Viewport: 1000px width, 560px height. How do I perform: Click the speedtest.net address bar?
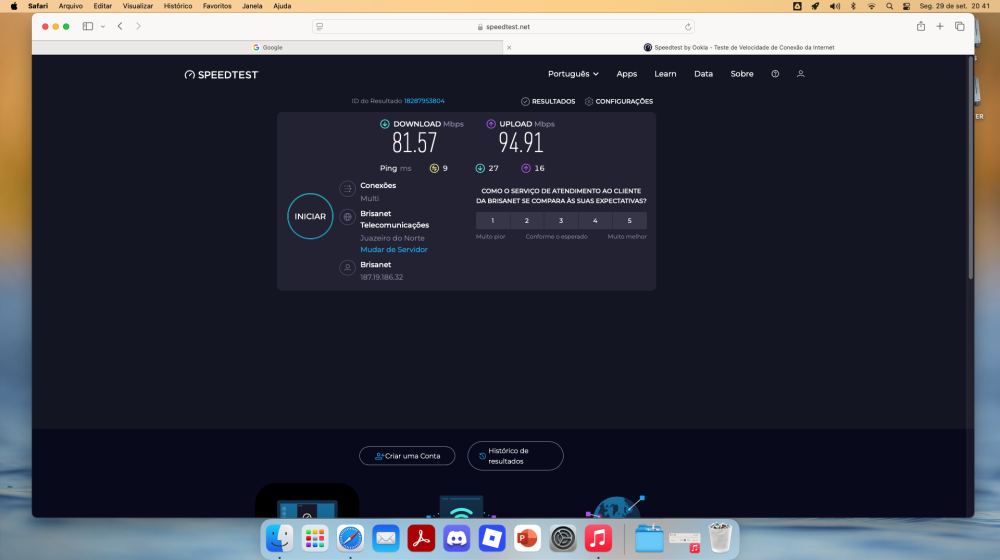click(x=503, y=27)
